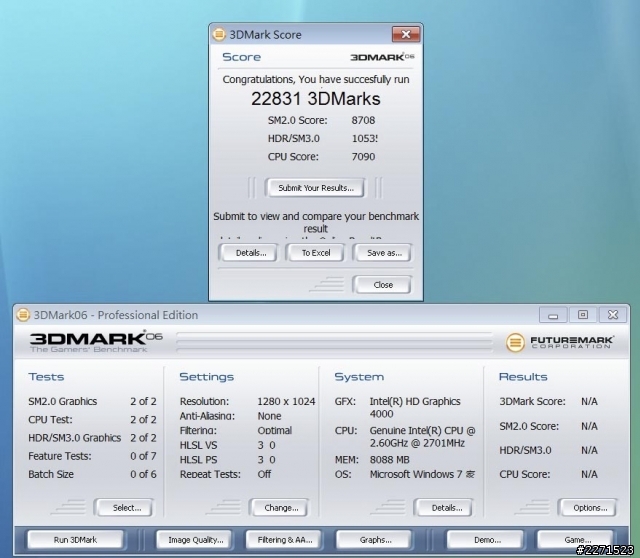This screenshot has height=558, width=640.
Task: Click Feature Tests 0 of 7
Action: click(92, 456)
